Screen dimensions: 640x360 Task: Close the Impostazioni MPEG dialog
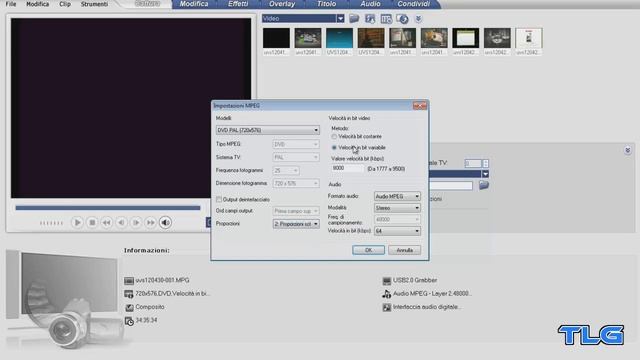point(420,106)
